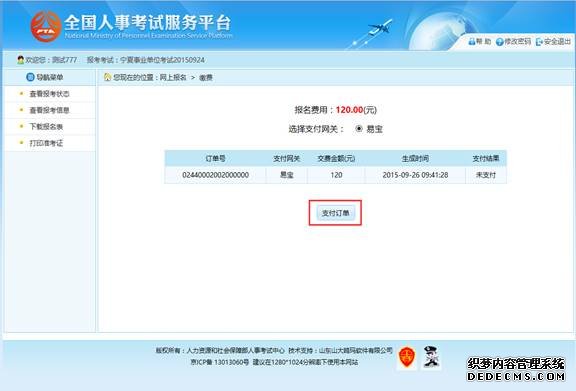The height and width of the screenshot is (391, 576).
Task: Click the cartoon police officer icon in footer
Action: [x=431, y=356]
